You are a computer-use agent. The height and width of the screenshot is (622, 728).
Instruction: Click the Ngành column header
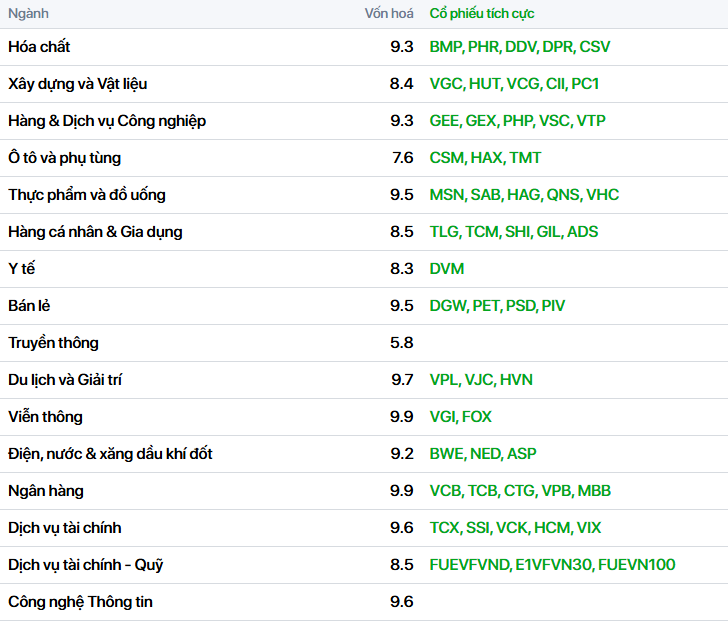click(x=28, y=14)
